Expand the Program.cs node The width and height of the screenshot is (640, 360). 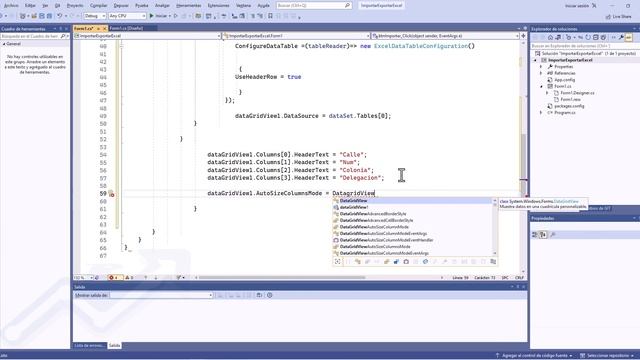(x=542, y=112)
